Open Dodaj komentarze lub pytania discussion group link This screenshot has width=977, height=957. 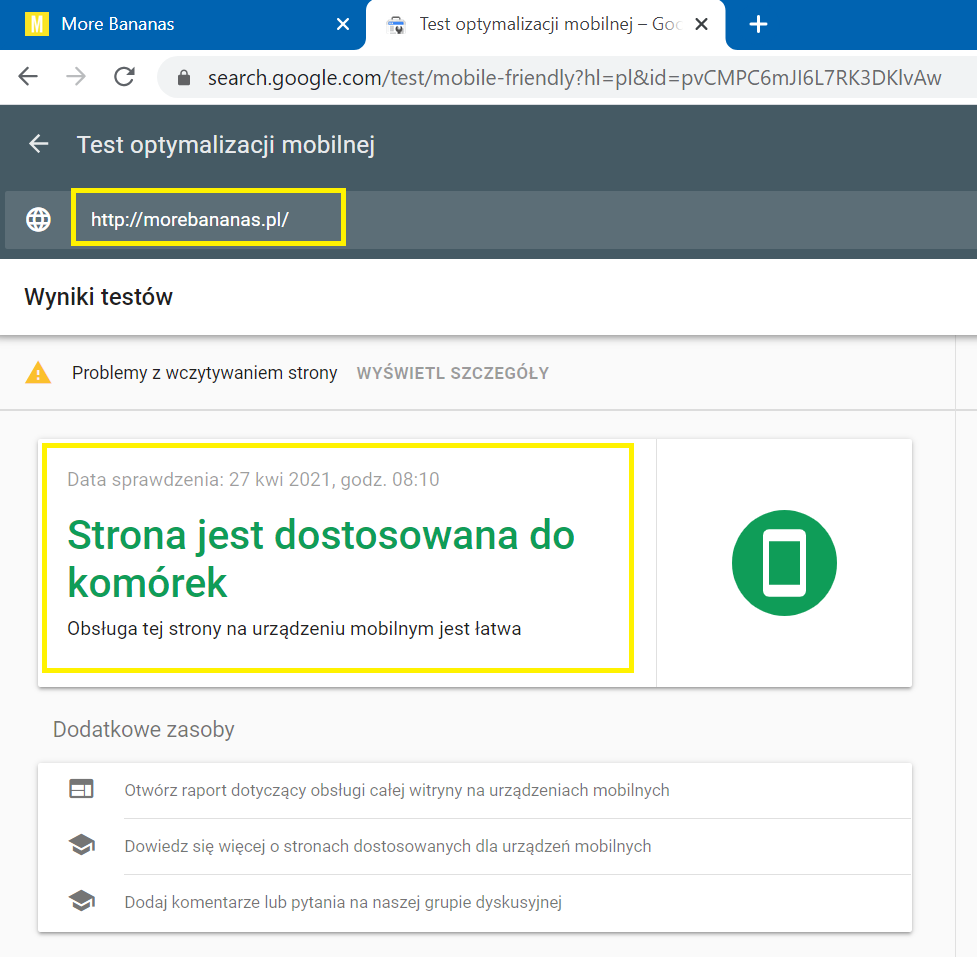point(343,902)
